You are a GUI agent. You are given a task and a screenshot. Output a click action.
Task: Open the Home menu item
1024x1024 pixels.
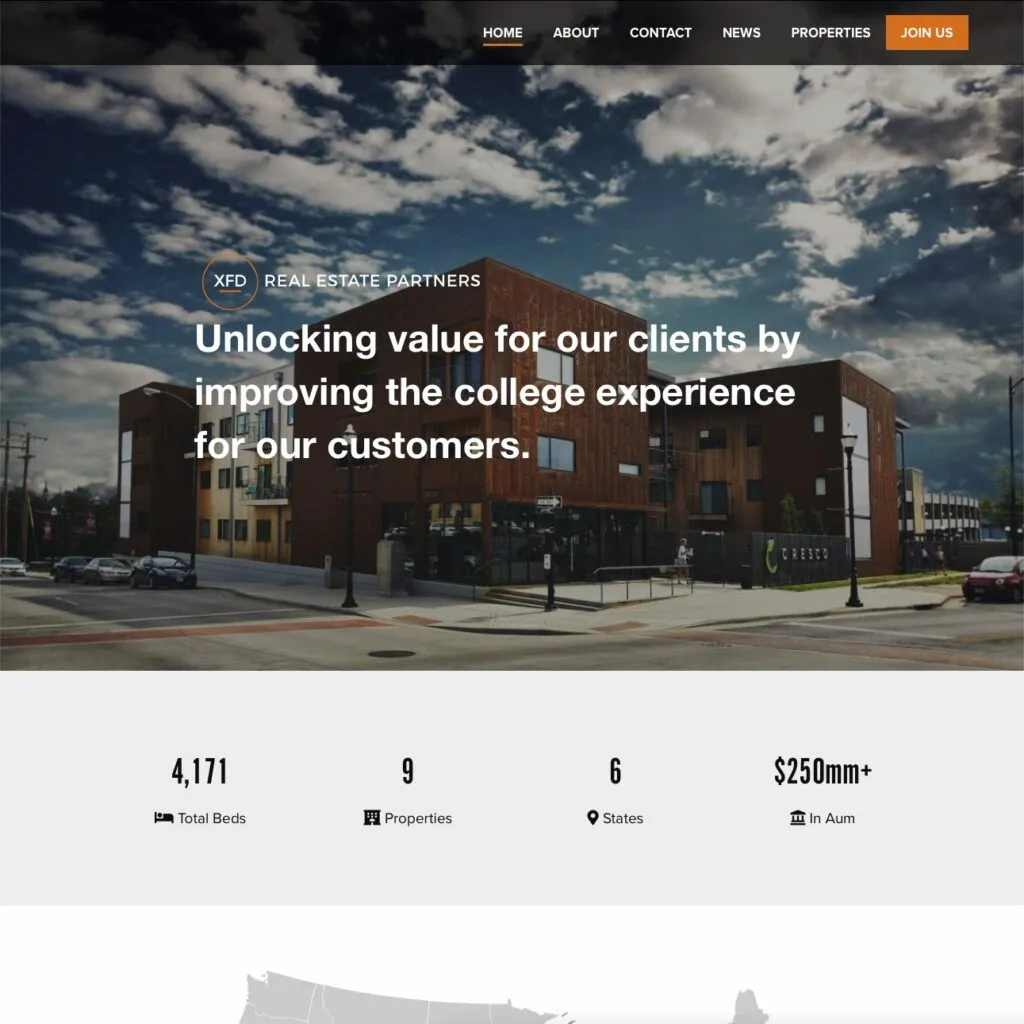[502, 33]
